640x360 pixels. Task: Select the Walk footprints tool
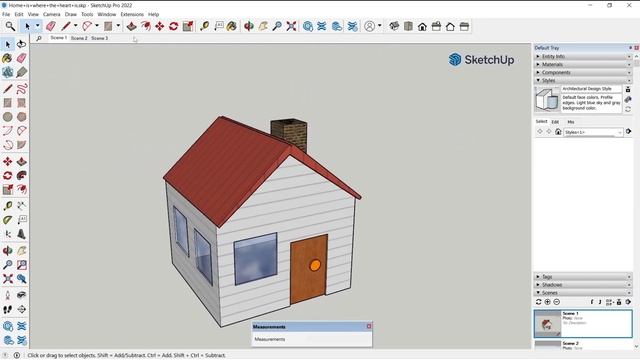pyautogui.click(x=7, y=309)
